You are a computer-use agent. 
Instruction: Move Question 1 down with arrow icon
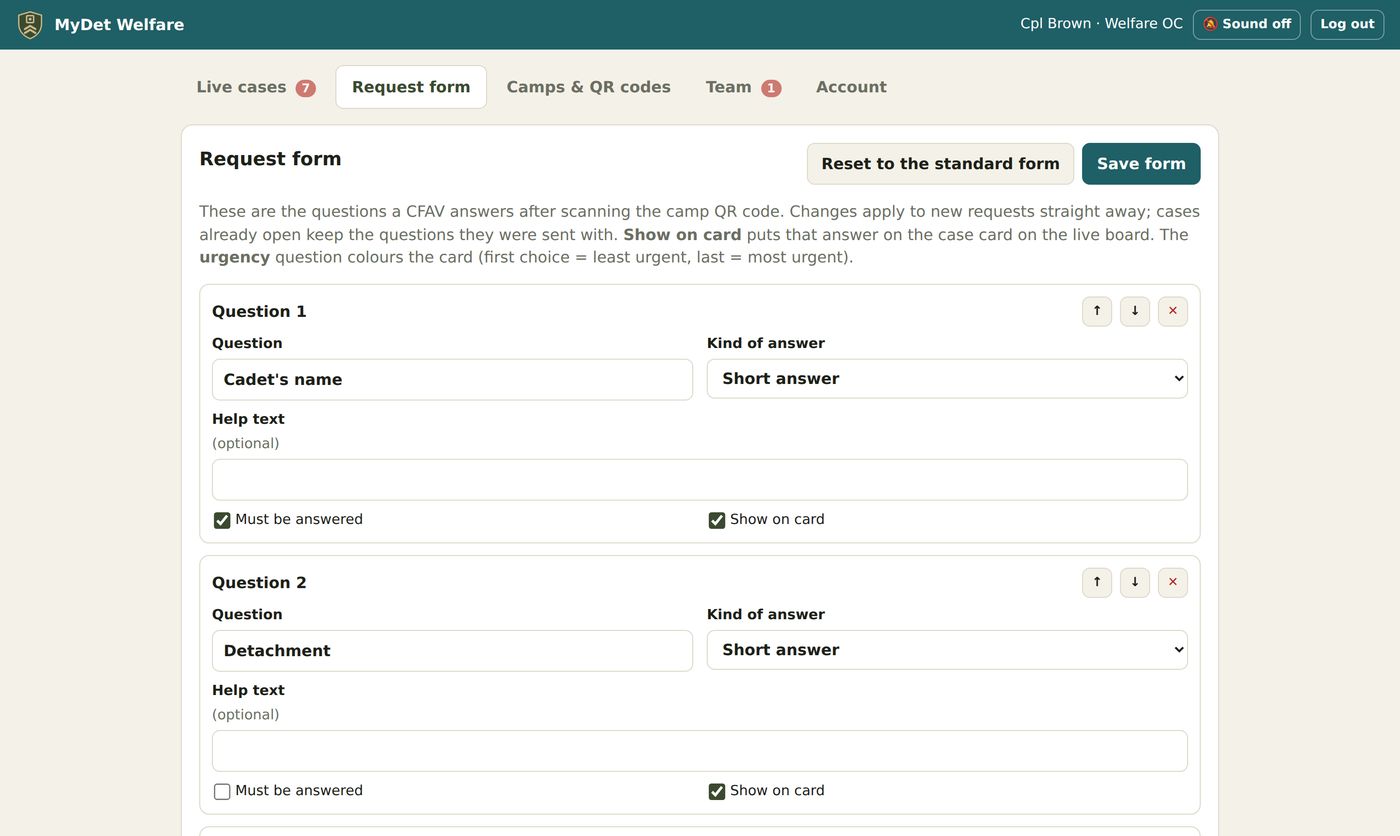pyautogui.click(x=1135, y=311)
